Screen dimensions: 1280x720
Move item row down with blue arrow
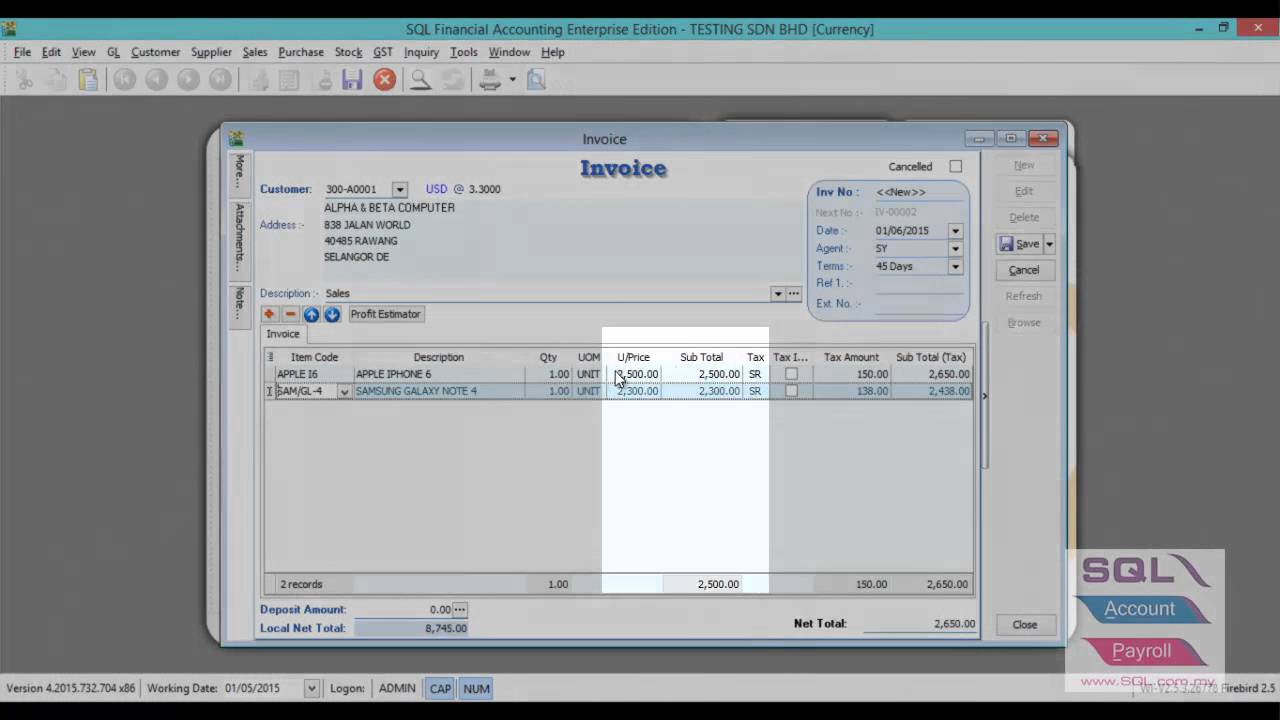pos(332,314)
